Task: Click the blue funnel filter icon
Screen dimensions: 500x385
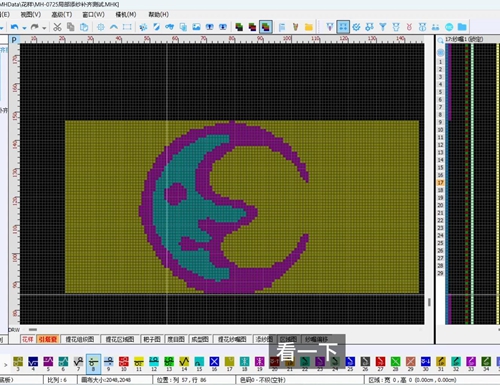Action: pos(383,27)
